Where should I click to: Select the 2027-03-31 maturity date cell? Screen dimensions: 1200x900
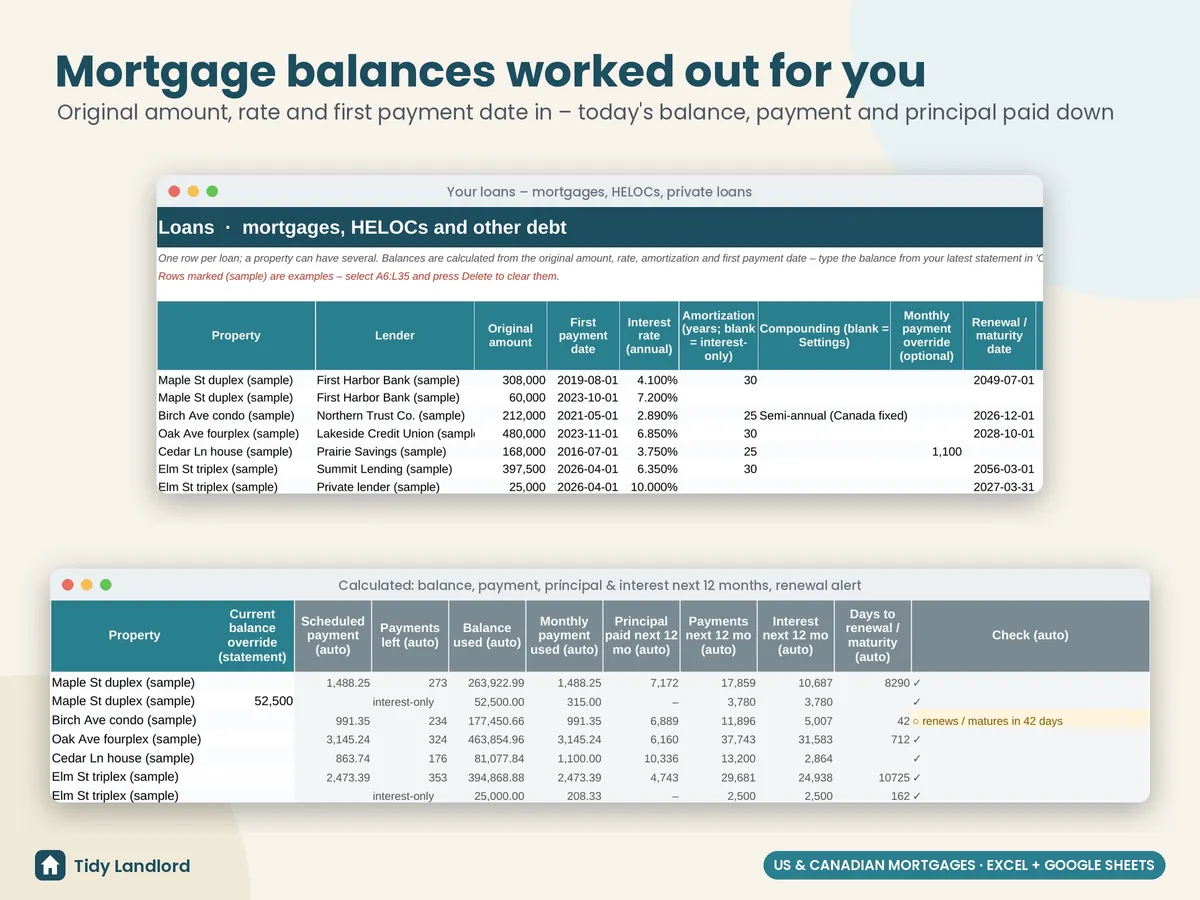click(999, 487)
